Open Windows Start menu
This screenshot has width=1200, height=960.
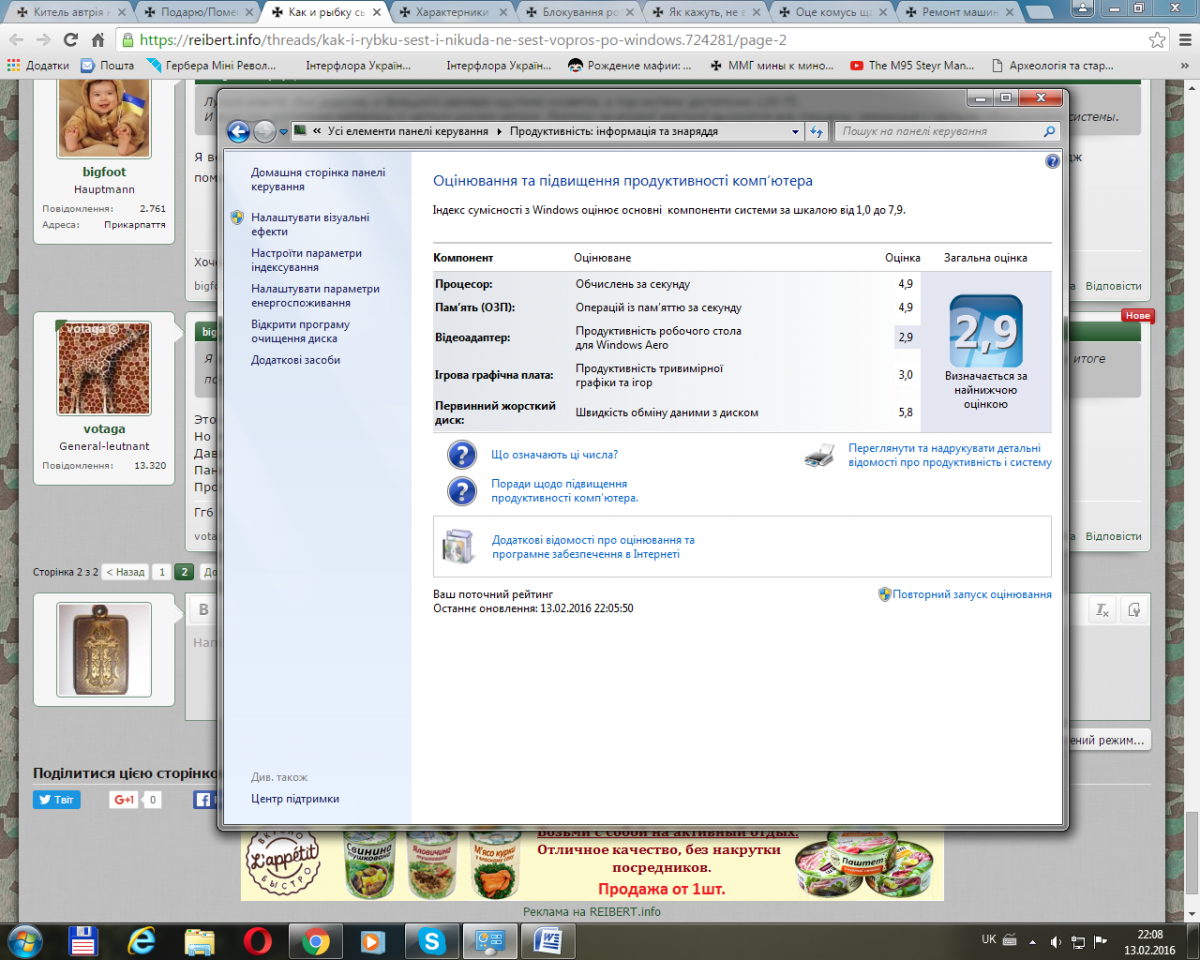24,940
